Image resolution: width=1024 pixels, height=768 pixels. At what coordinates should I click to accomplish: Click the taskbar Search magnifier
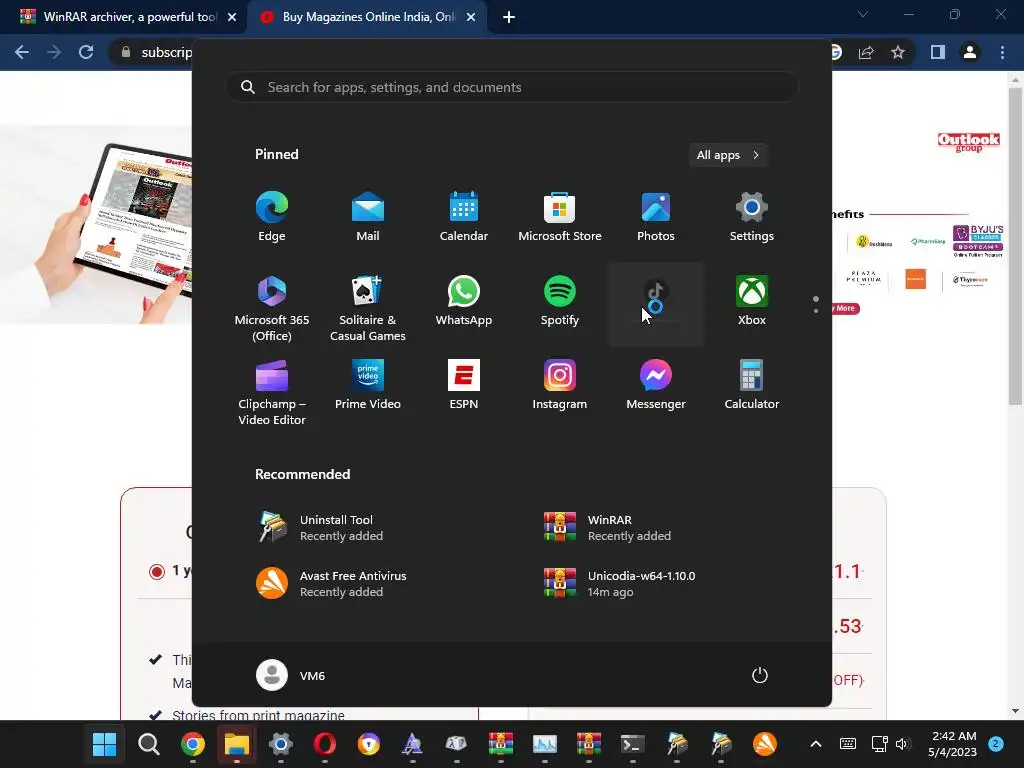[149, 744]
